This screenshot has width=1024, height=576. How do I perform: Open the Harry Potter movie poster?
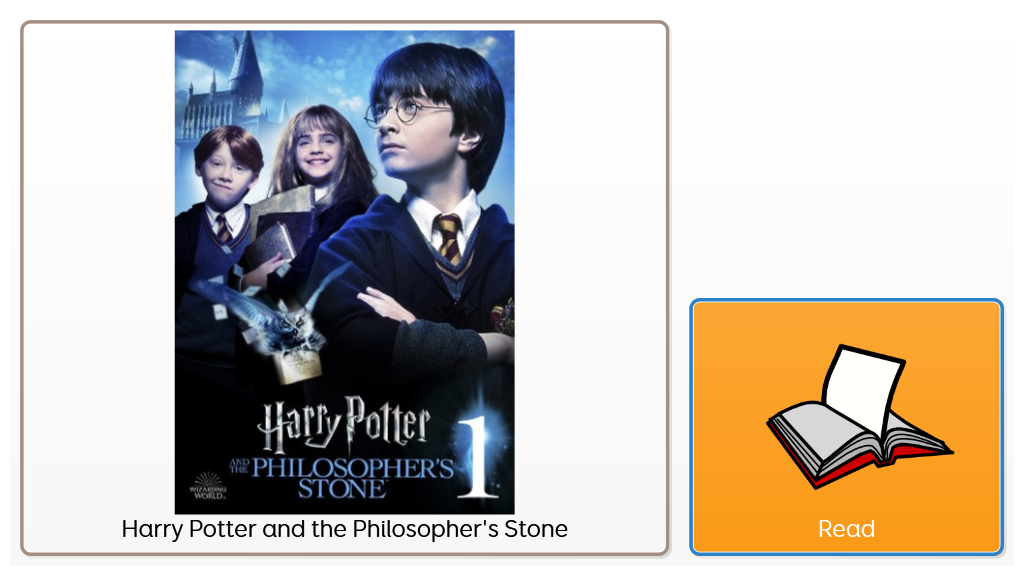344,272
